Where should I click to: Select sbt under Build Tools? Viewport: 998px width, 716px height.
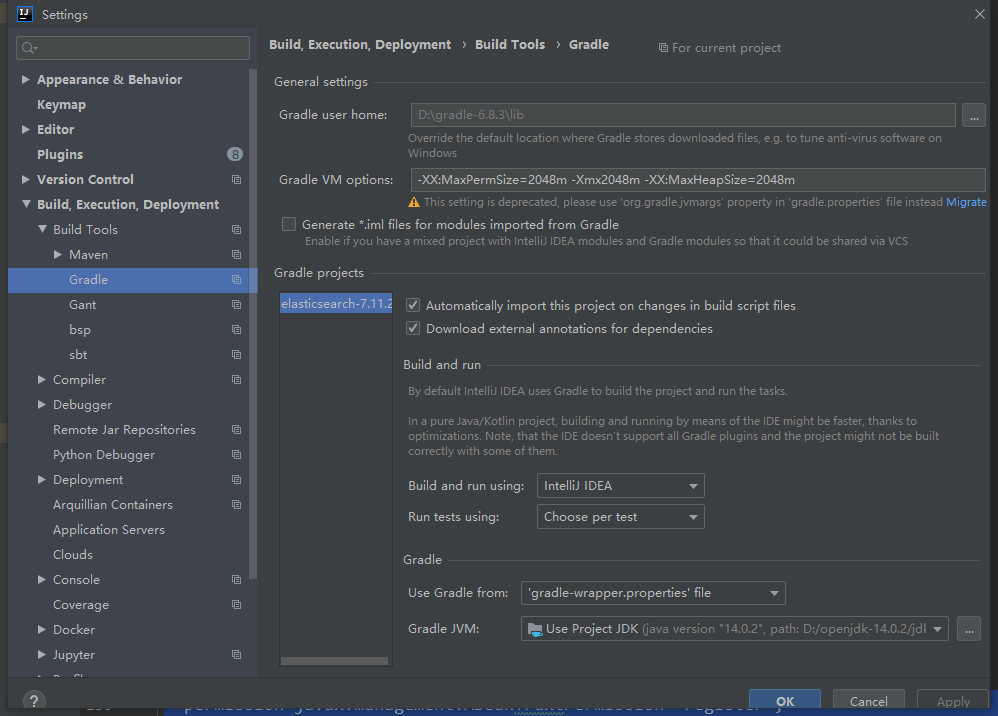click(x=78, y=354)
